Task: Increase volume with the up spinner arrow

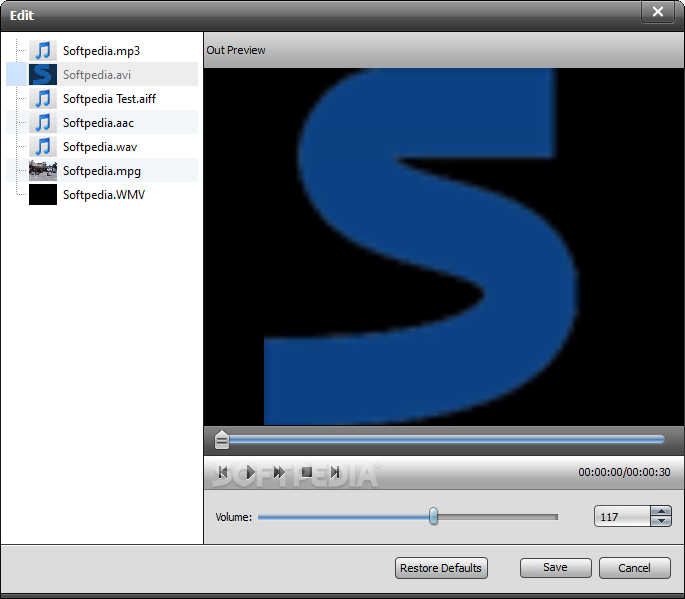Action: (661, 512)
